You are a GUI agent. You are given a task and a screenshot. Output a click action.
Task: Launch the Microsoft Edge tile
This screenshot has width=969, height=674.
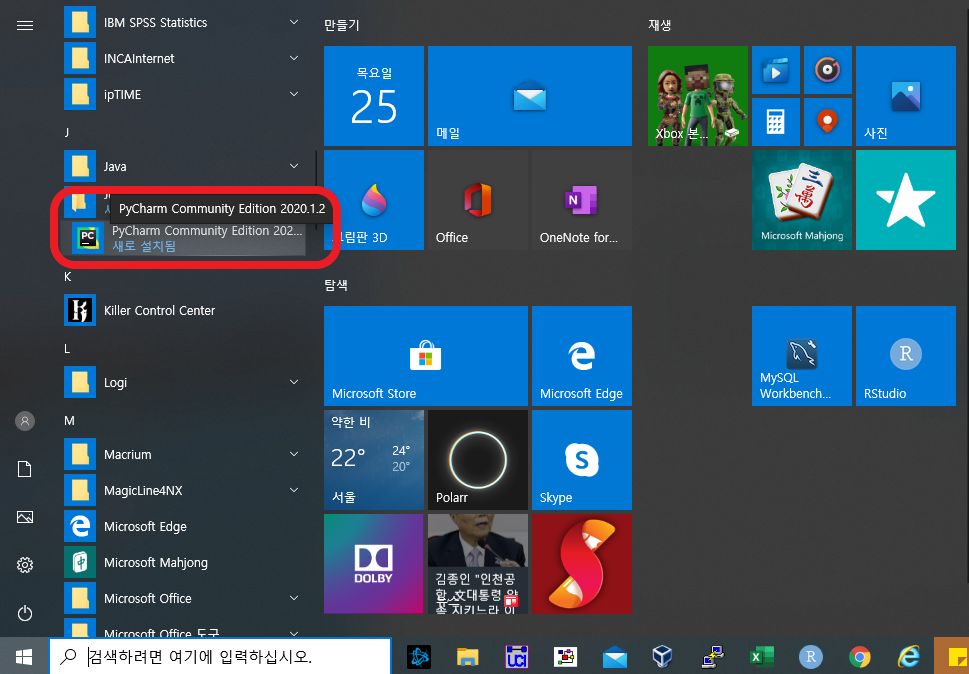point(582,356)
